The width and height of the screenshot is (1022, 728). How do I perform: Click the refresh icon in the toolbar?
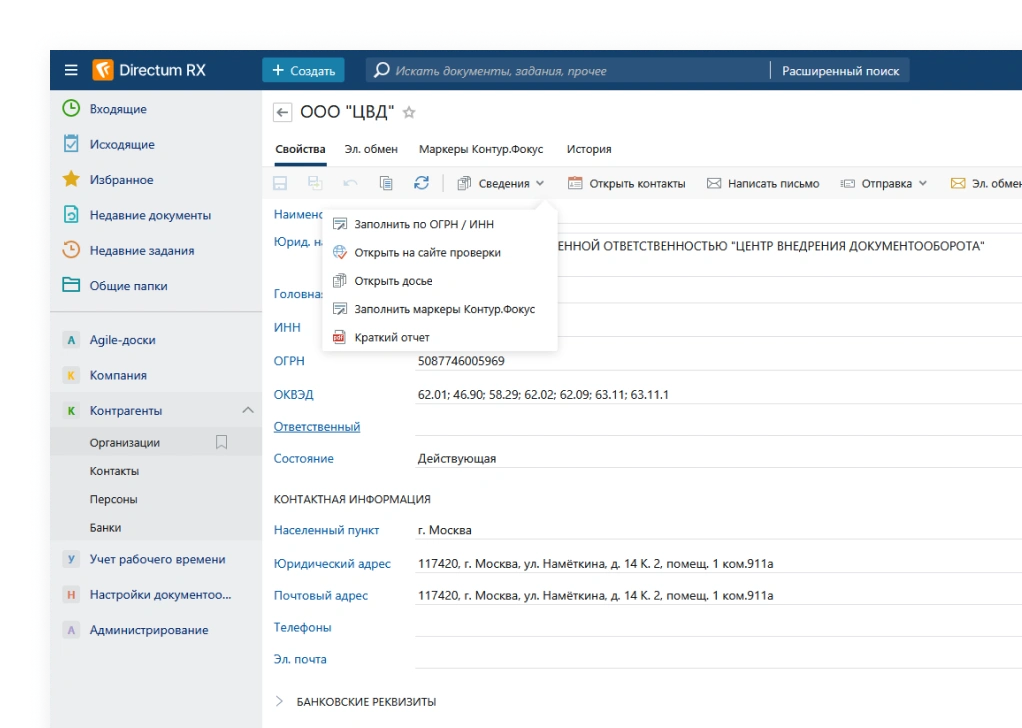tap(421, 183)
